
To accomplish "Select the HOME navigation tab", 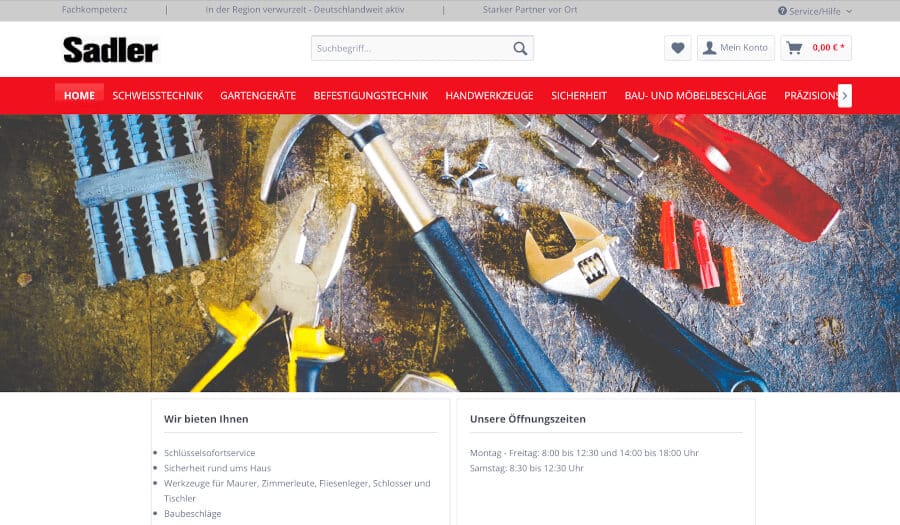I will [79, 96].
